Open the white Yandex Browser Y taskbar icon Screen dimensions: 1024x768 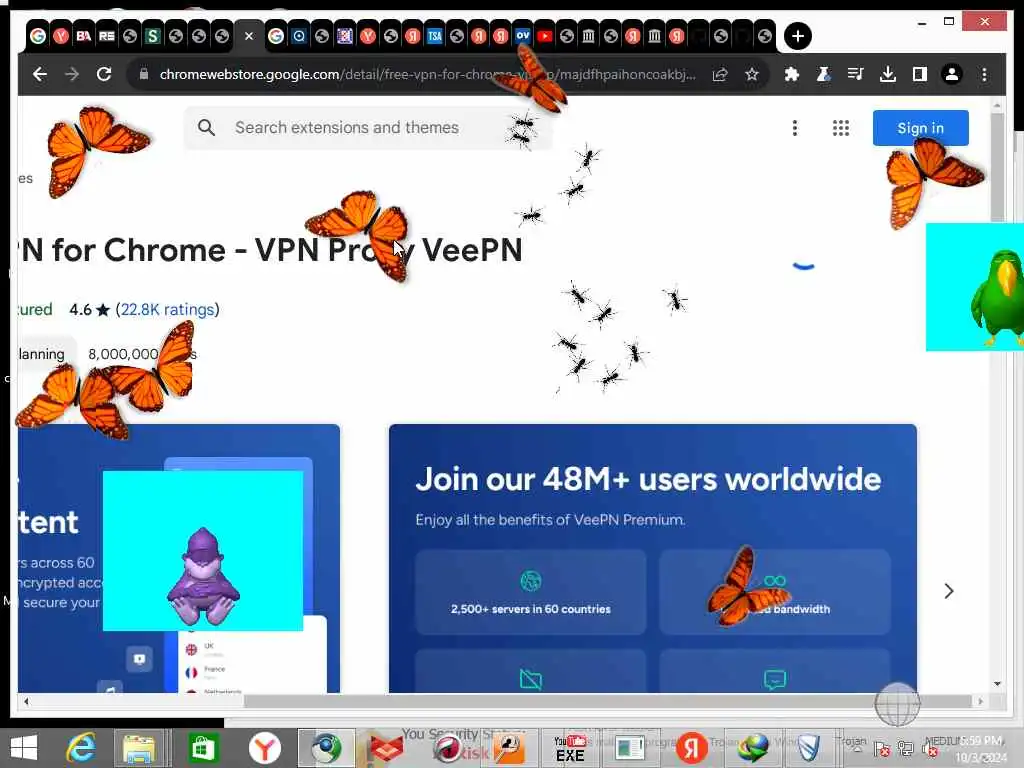pyautogui.click(x=264, y=748)
